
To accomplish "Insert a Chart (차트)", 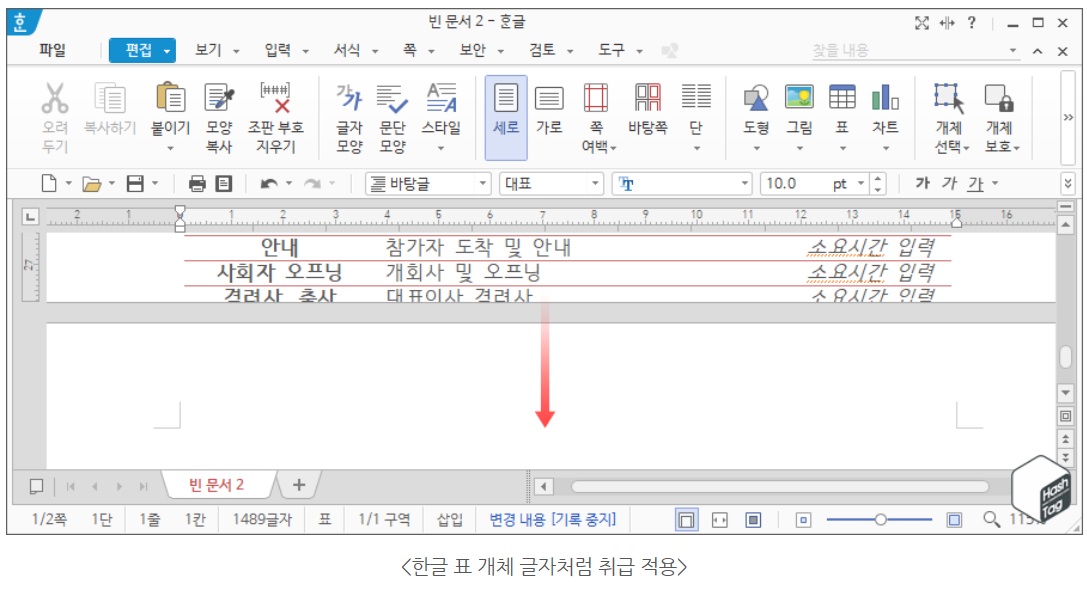I will click(885, 98).
